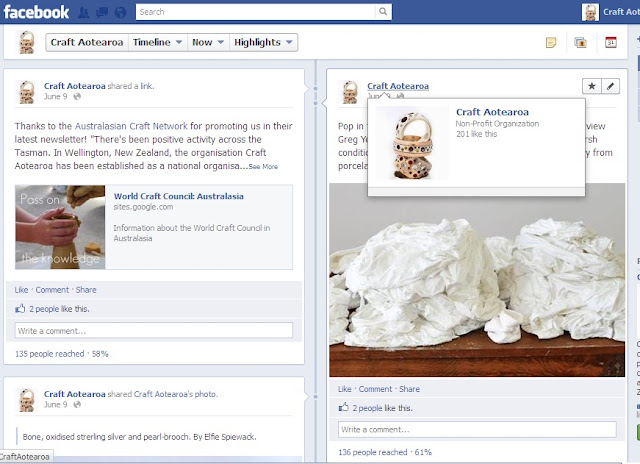Click the Craft Aotearoa profile picture in top bar
Viewport: 640px width, 464px height.
(590, 12)
